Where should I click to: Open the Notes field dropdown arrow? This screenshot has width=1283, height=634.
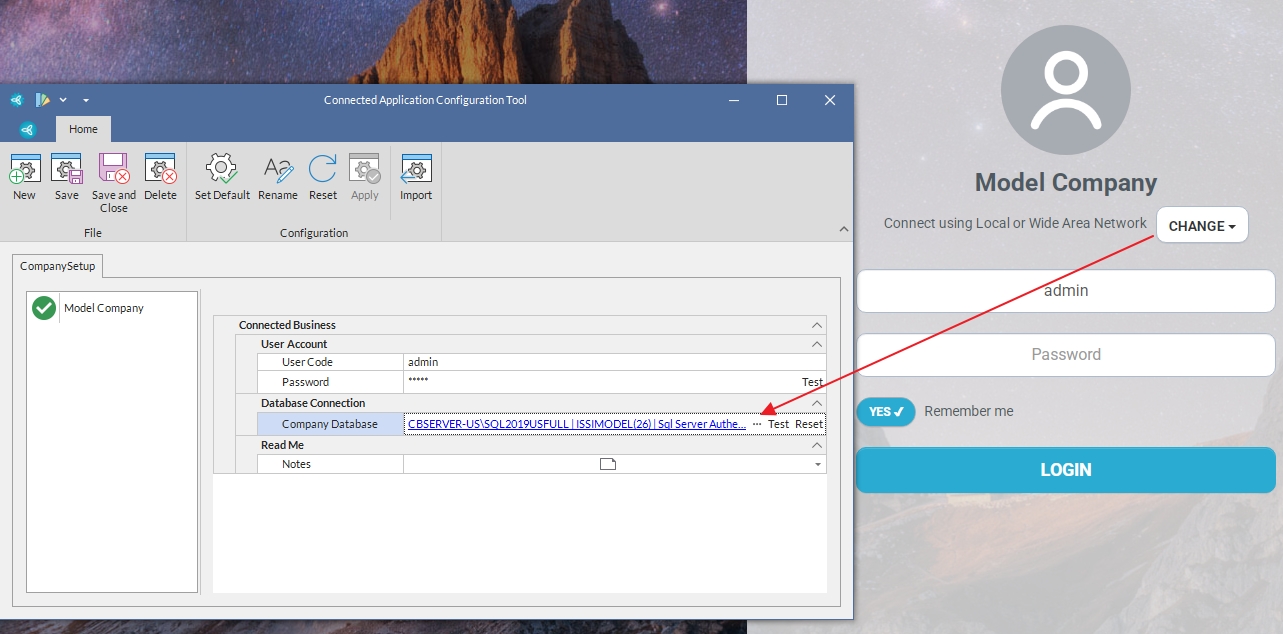click(817, 465)
